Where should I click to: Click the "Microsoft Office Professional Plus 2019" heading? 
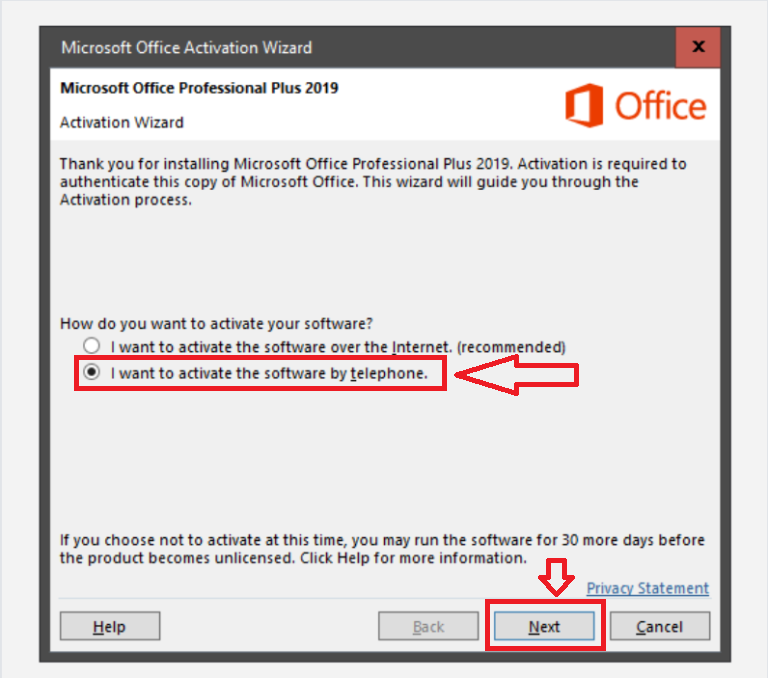(199, 88)
